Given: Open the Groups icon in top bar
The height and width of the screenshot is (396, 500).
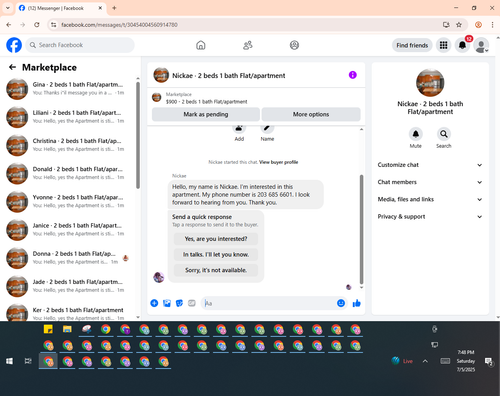Looking at the screenshot, I should (294, 45).
